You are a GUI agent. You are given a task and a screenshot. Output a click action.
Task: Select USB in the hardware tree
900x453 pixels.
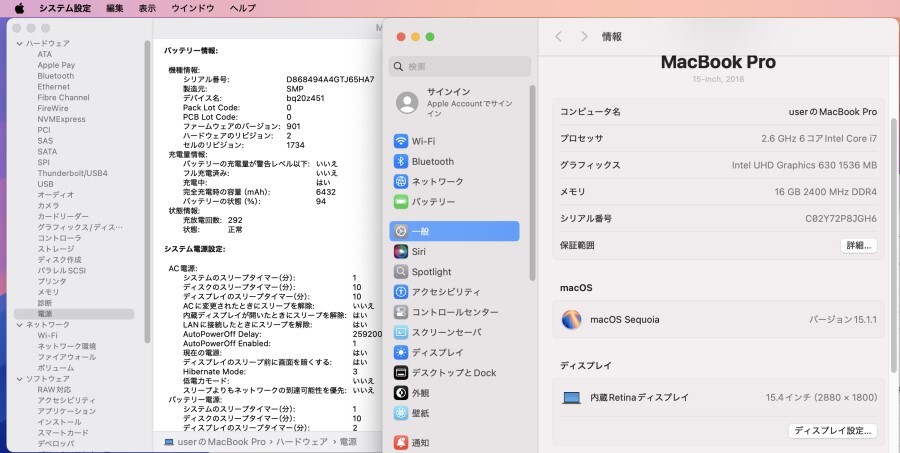pos(45,184)
